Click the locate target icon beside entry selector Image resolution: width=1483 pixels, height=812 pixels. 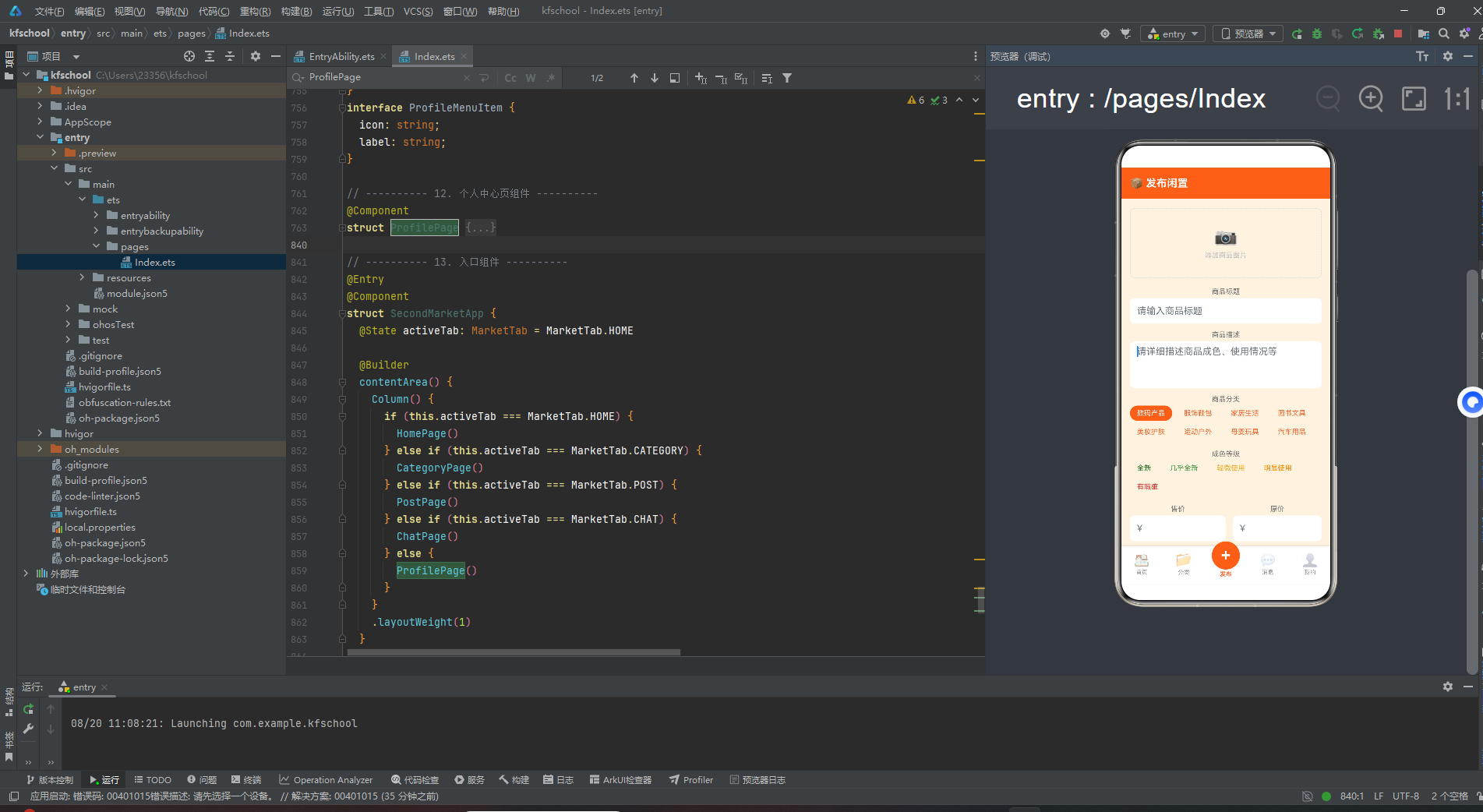pyautogui.click(x=1105, y=34)
